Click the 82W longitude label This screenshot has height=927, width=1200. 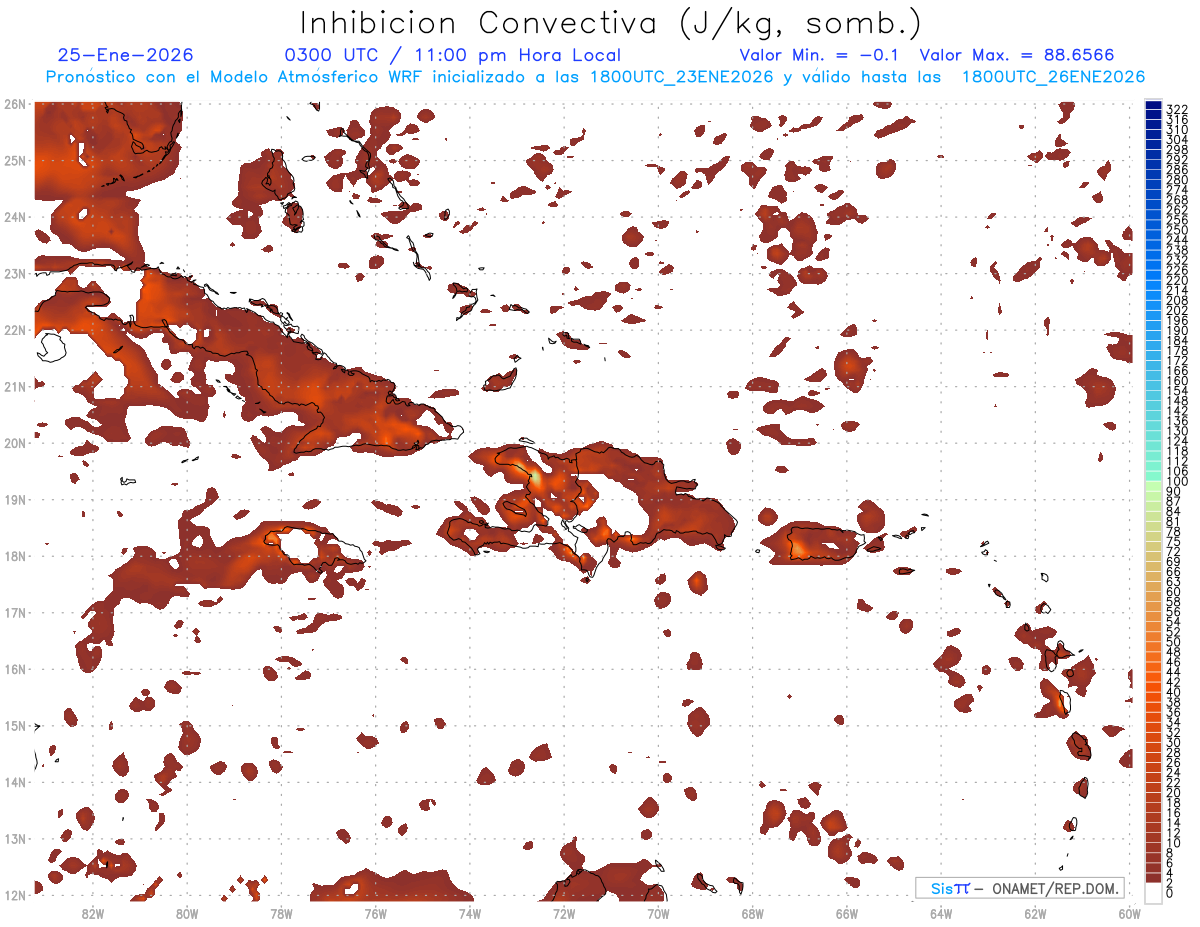click(93, 912)
